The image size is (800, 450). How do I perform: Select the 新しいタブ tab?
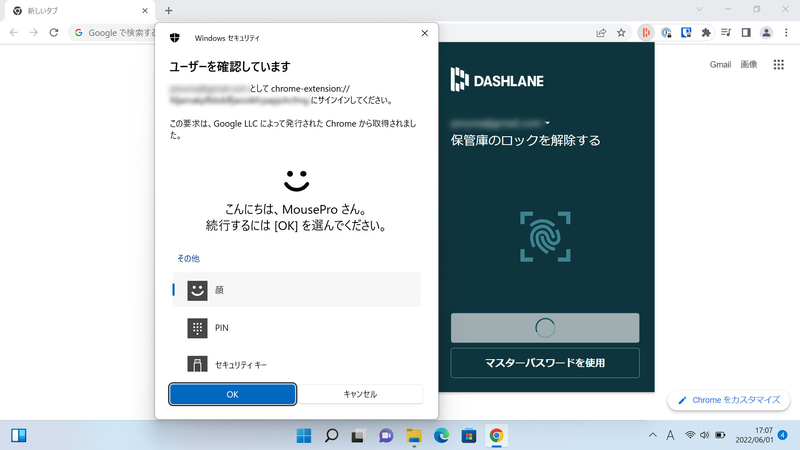point(81,11)
